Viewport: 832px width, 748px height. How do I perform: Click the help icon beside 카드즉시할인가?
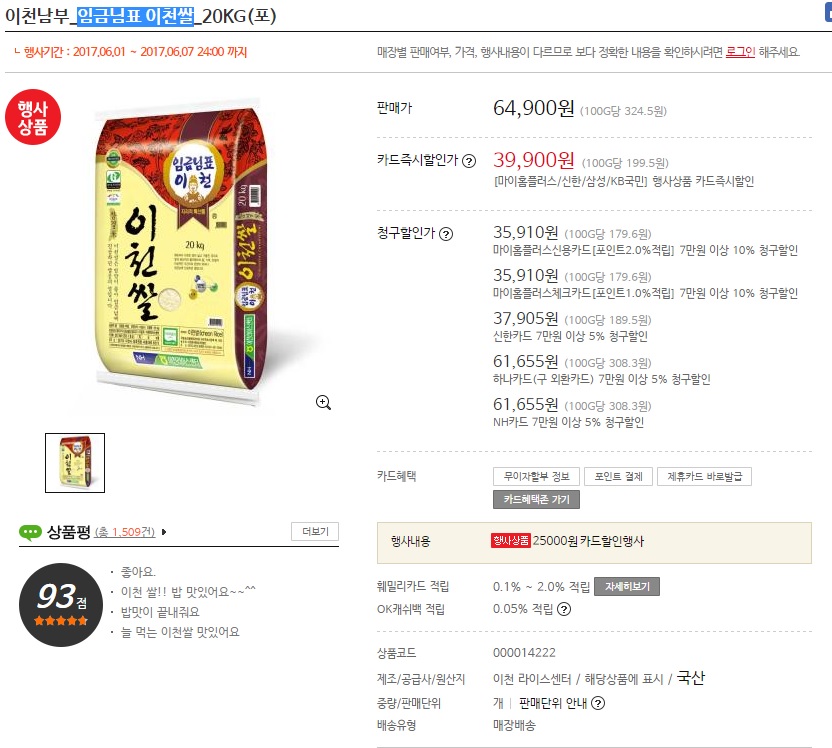pyautogui.click(x=469, y=161)
